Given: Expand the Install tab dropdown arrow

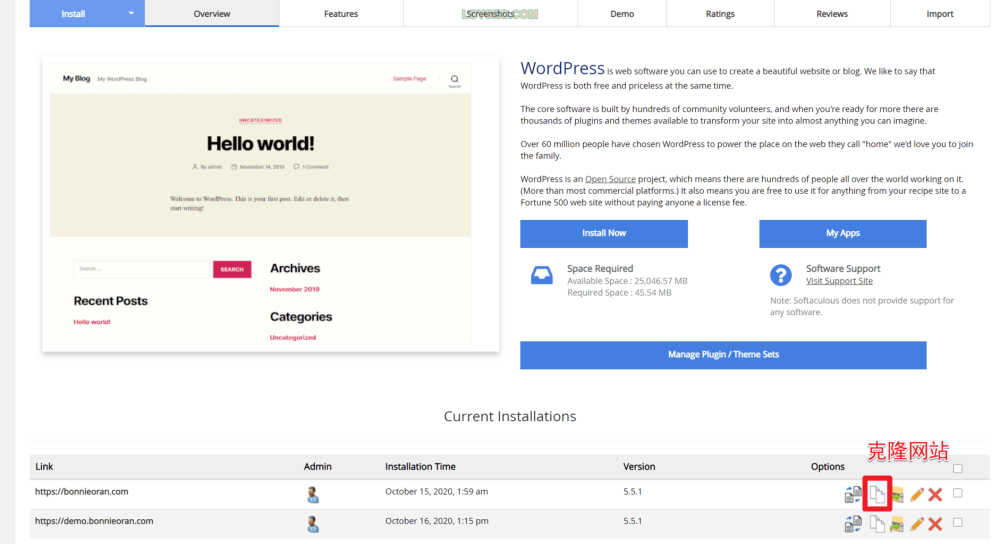Looking at the screenshot, I should (131, 13).
